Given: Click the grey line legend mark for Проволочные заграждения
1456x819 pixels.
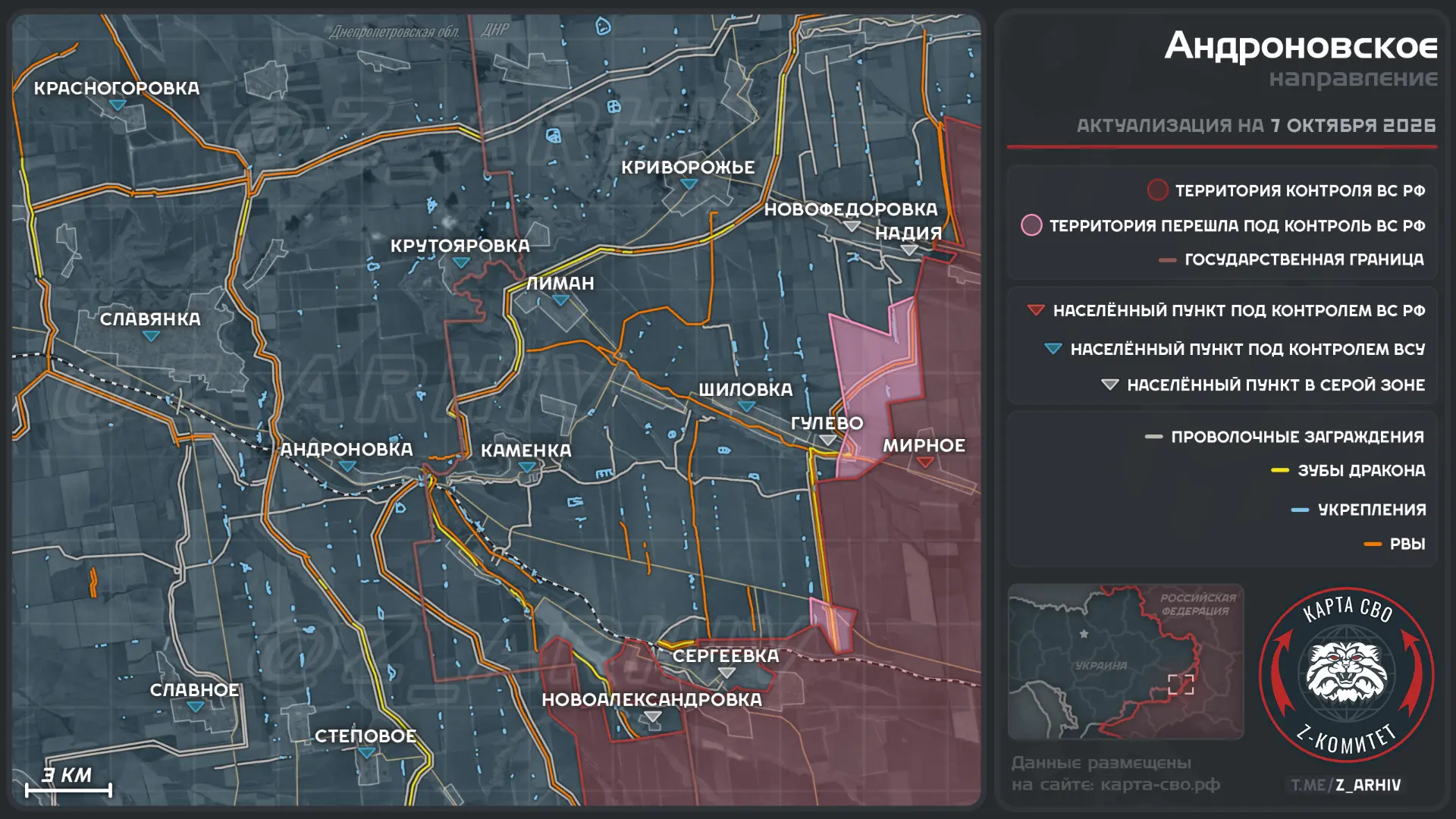Looking at the screenshot, I should (1153, 437).
